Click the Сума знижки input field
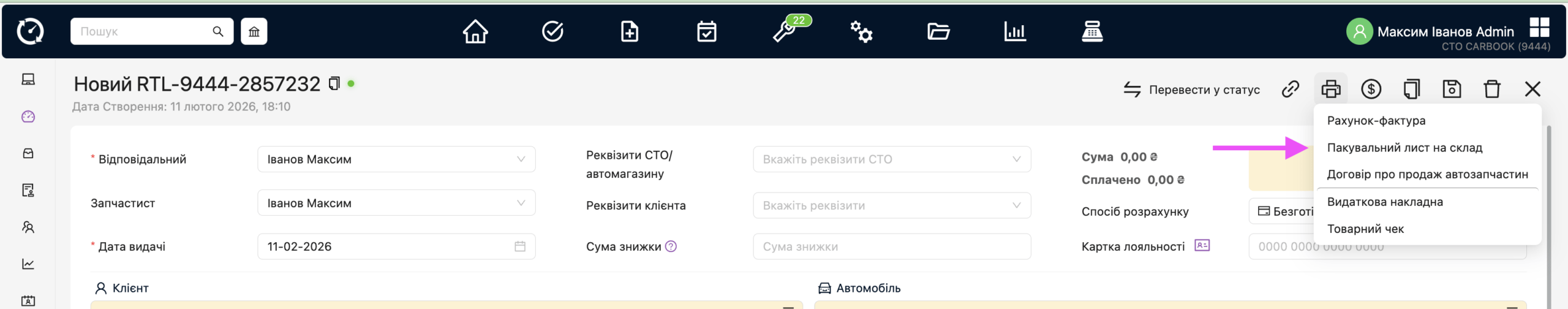Screen dimensions: 1568x309 tap(891, 246)
